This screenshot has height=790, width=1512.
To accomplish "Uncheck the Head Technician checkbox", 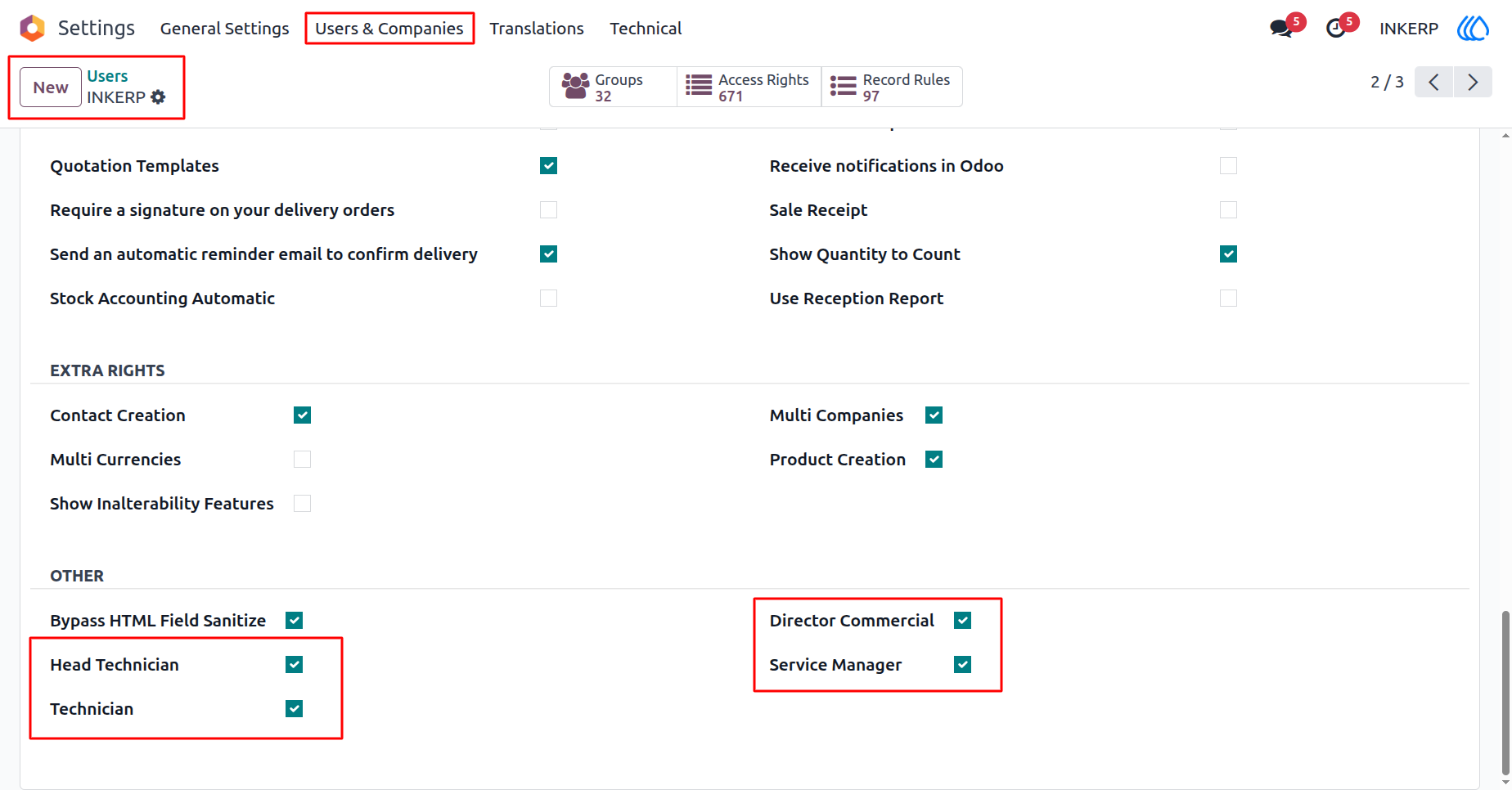I will [x=294, y=665].
